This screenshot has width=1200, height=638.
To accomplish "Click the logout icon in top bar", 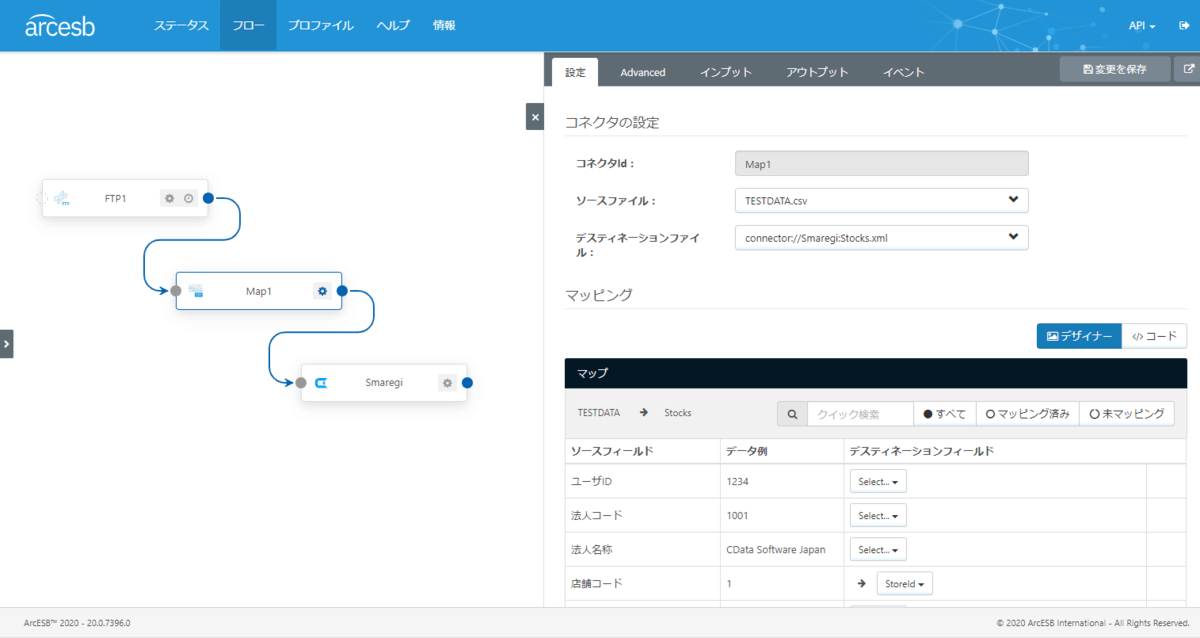I will [1183, 26].
